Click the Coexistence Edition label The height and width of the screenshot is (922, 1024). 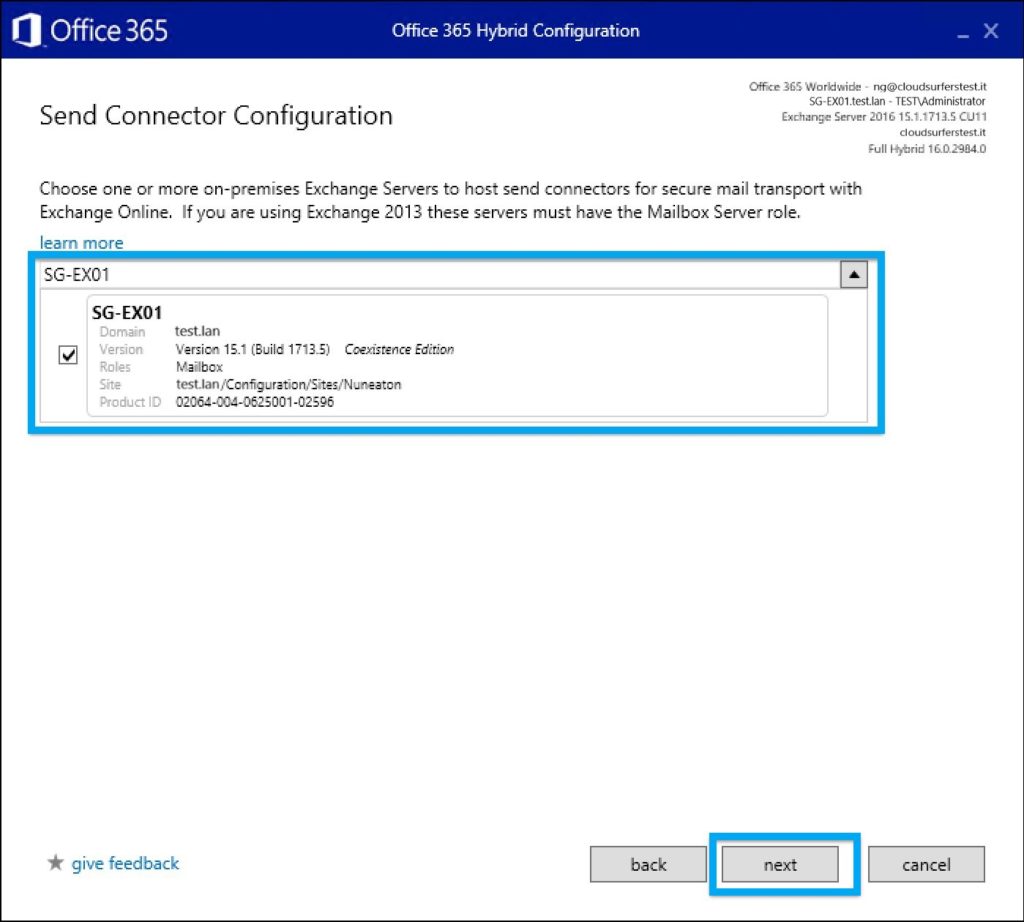coord(399,349)
